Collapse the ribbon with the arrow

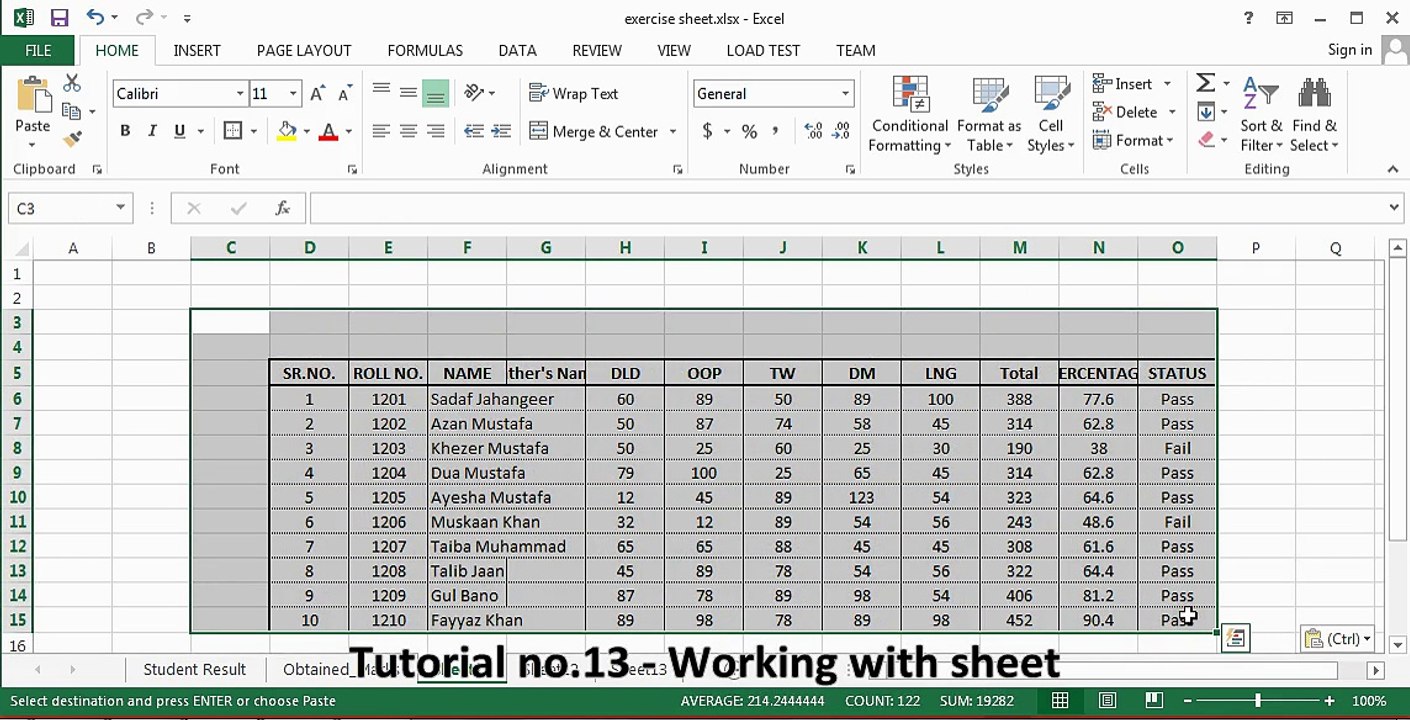pyautogui.click(x=1393, y=170)
